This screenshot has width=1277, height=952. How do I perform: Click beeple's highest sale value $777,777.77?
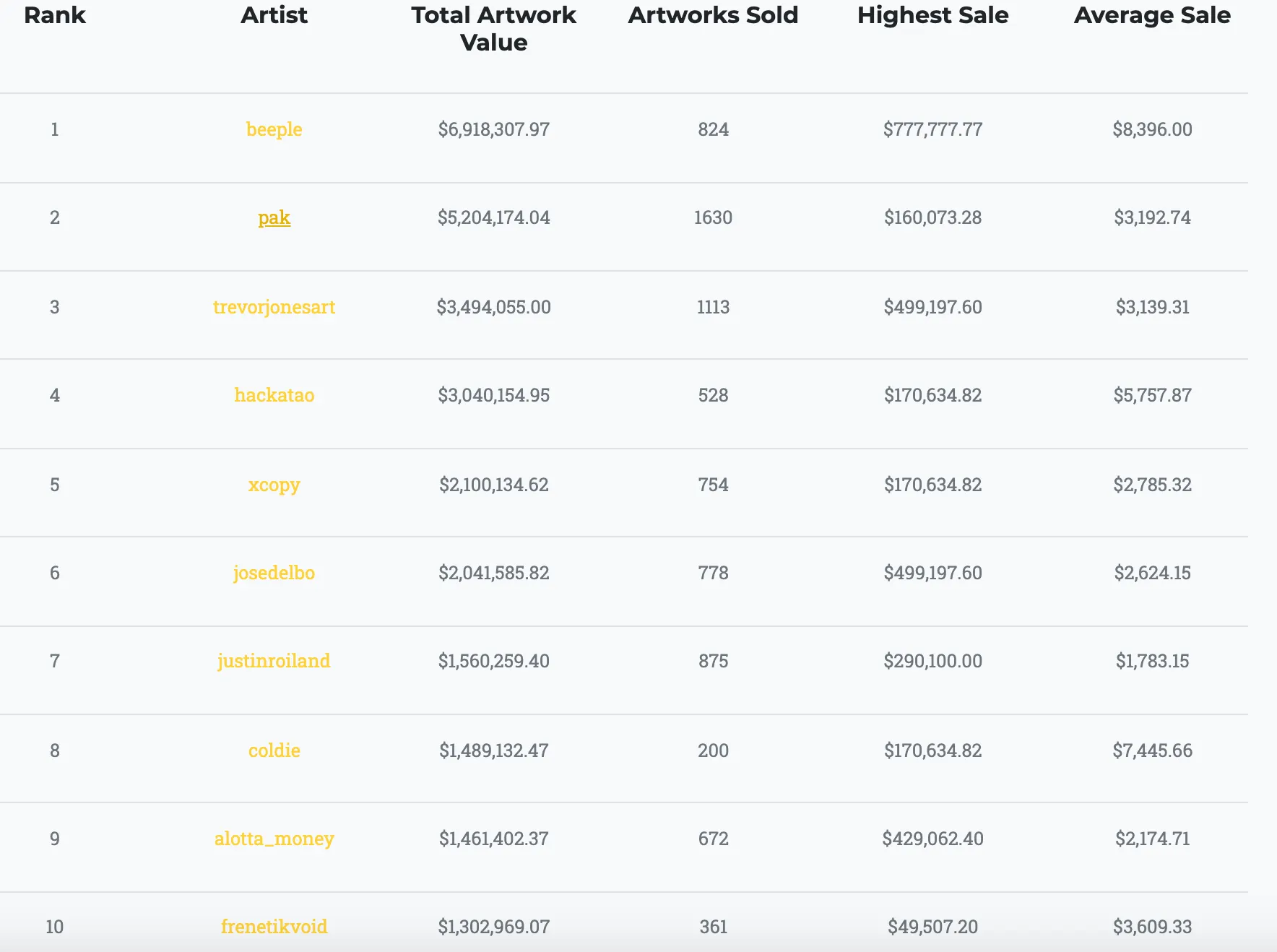pos(932,129)
